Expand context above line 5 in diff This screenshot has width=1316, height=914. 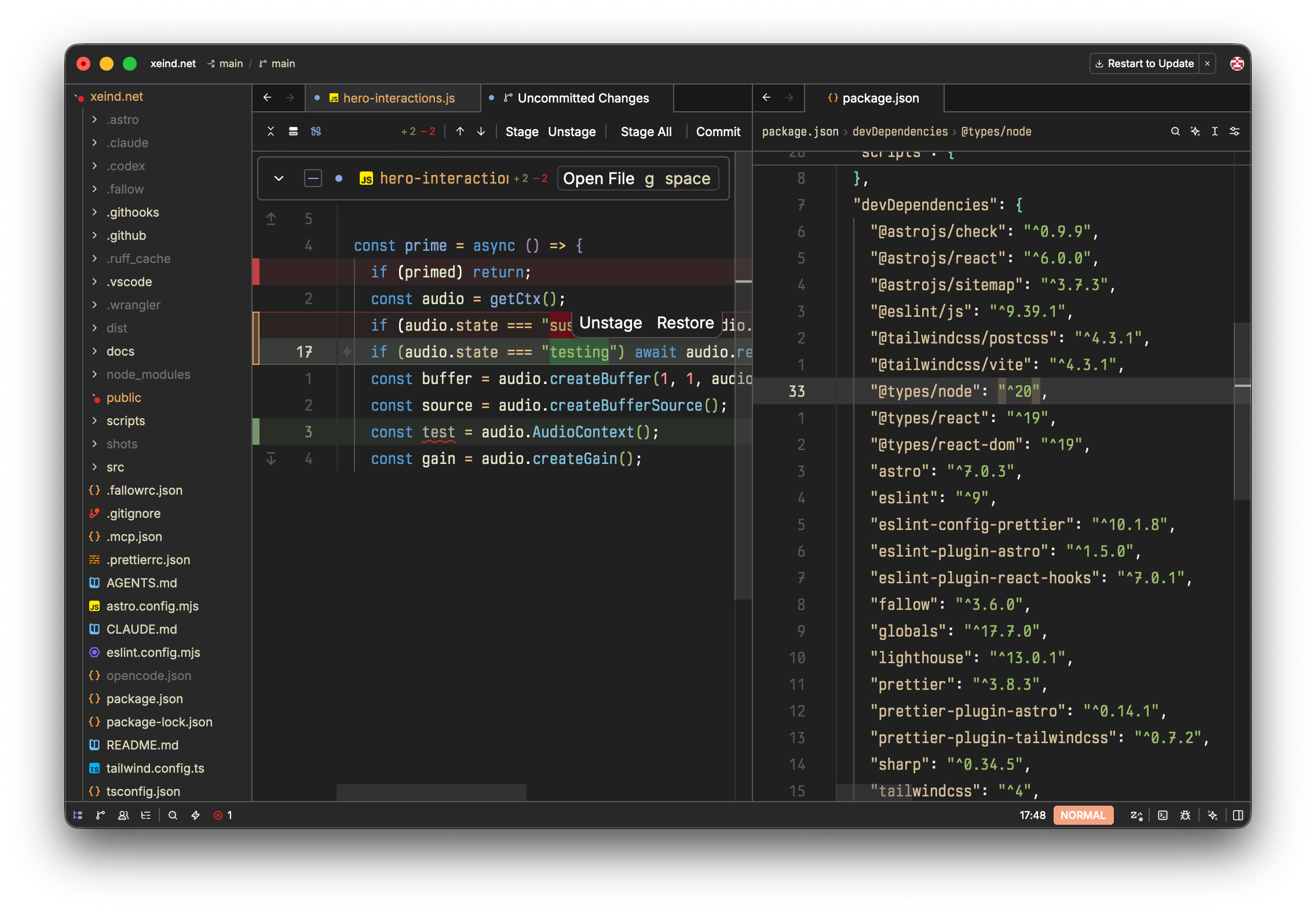click(x=271, y=219)
